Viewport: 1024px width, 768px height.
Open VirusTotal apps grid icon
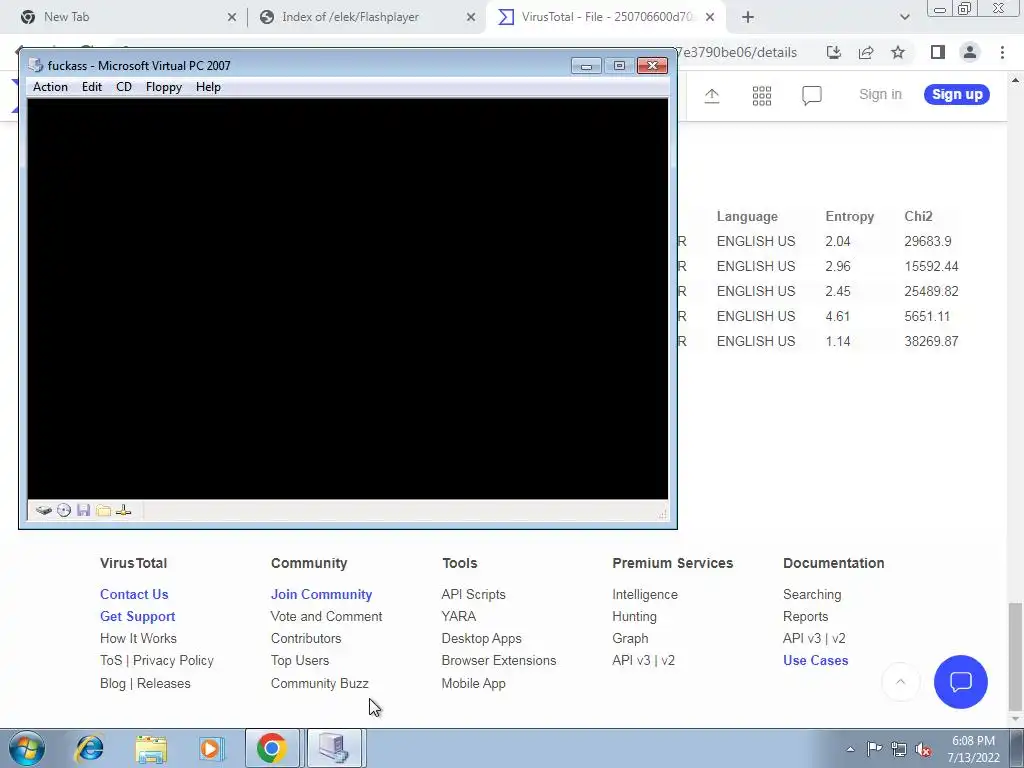coord(761,95)
